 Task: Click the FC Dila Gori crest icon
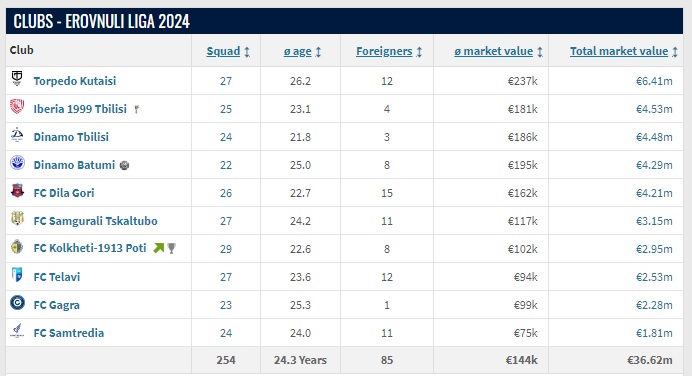(x=17, y=191)
